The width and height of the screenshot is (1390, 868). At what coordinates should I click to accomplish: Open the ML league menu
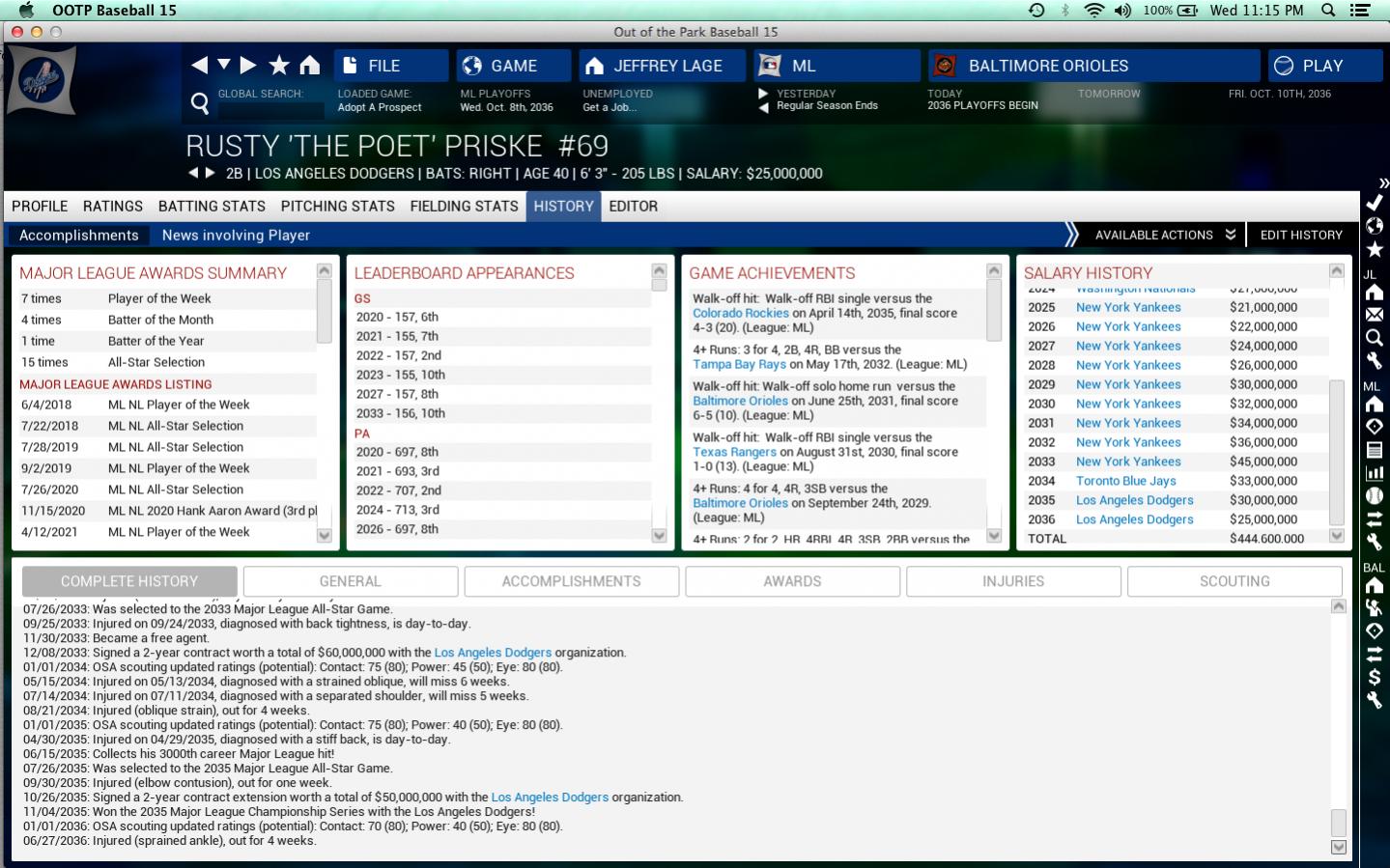(837, 66)
